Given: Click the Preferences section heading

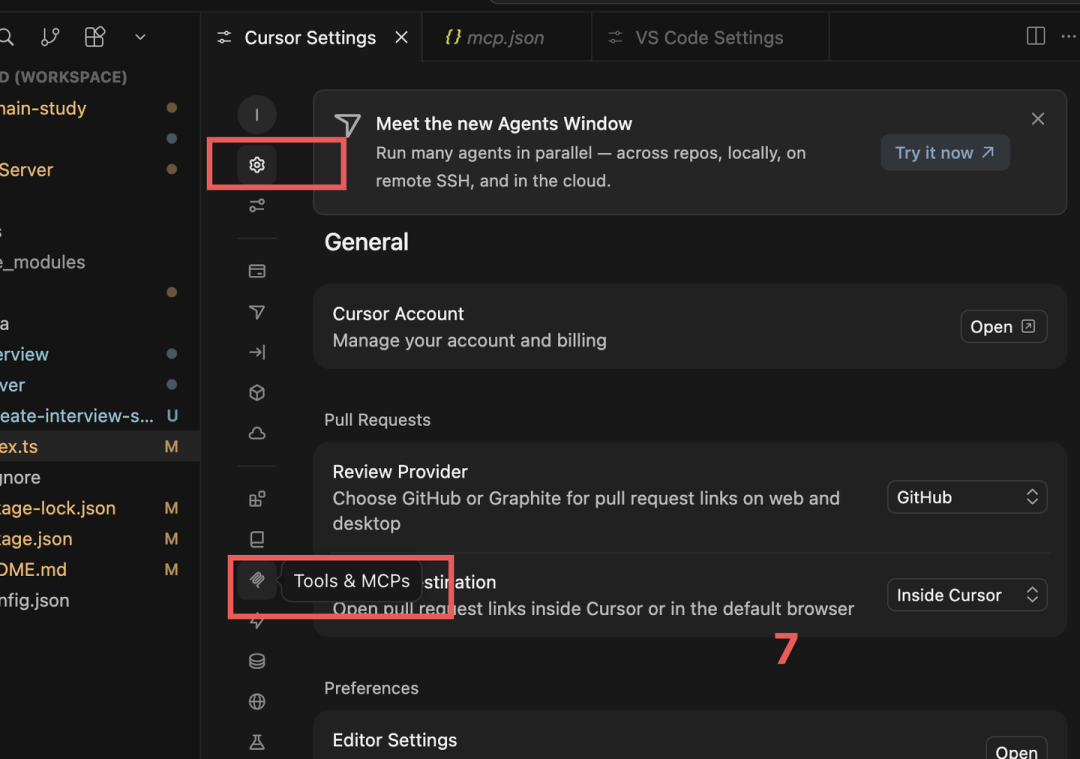Looking at the screenshot, I should (371, 688).
